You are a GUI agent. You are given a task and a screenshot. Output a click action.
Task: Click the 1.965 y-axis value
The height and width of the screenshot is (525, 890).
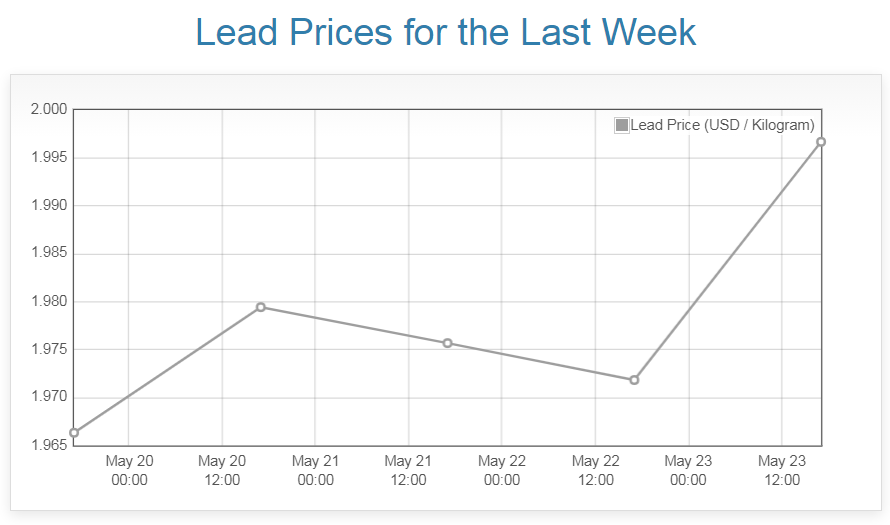48,445
